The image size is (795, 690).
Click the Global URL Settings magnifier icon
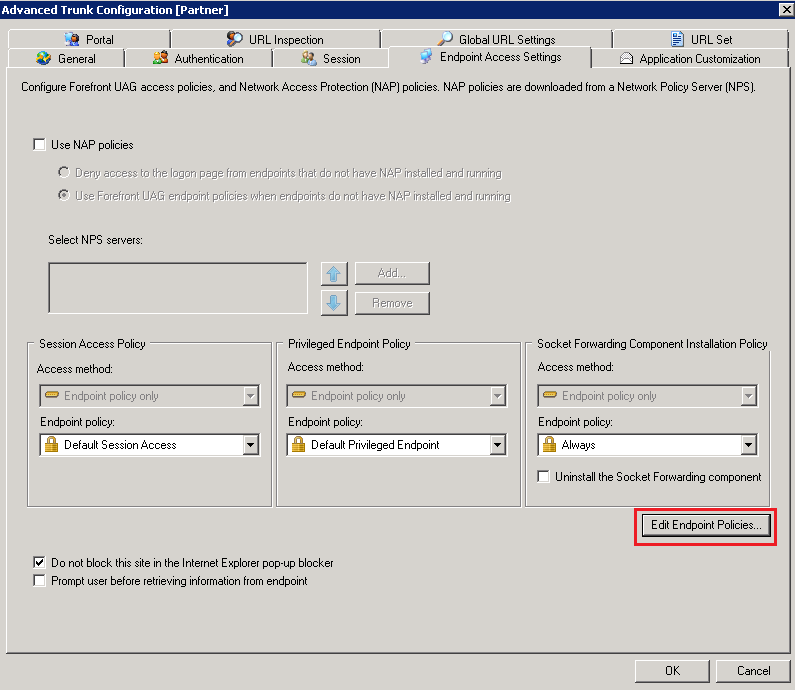click(x=445, y=39)
